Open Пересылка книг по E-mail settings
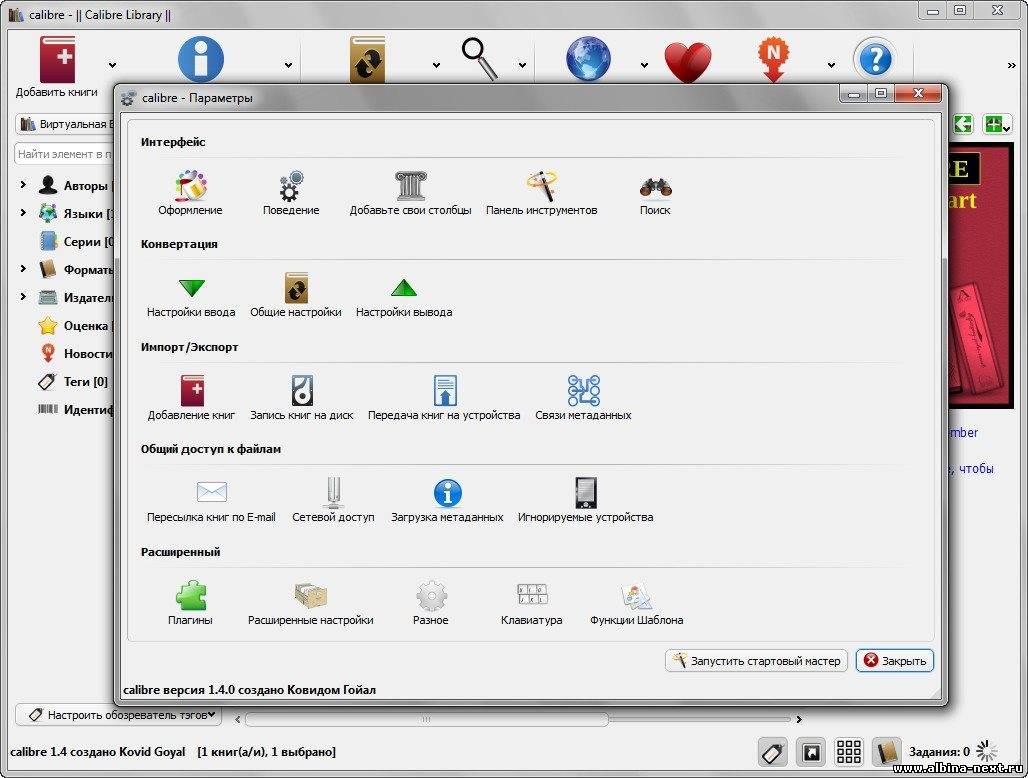Viewport: 1028px width, 778px height. (211, 501)
